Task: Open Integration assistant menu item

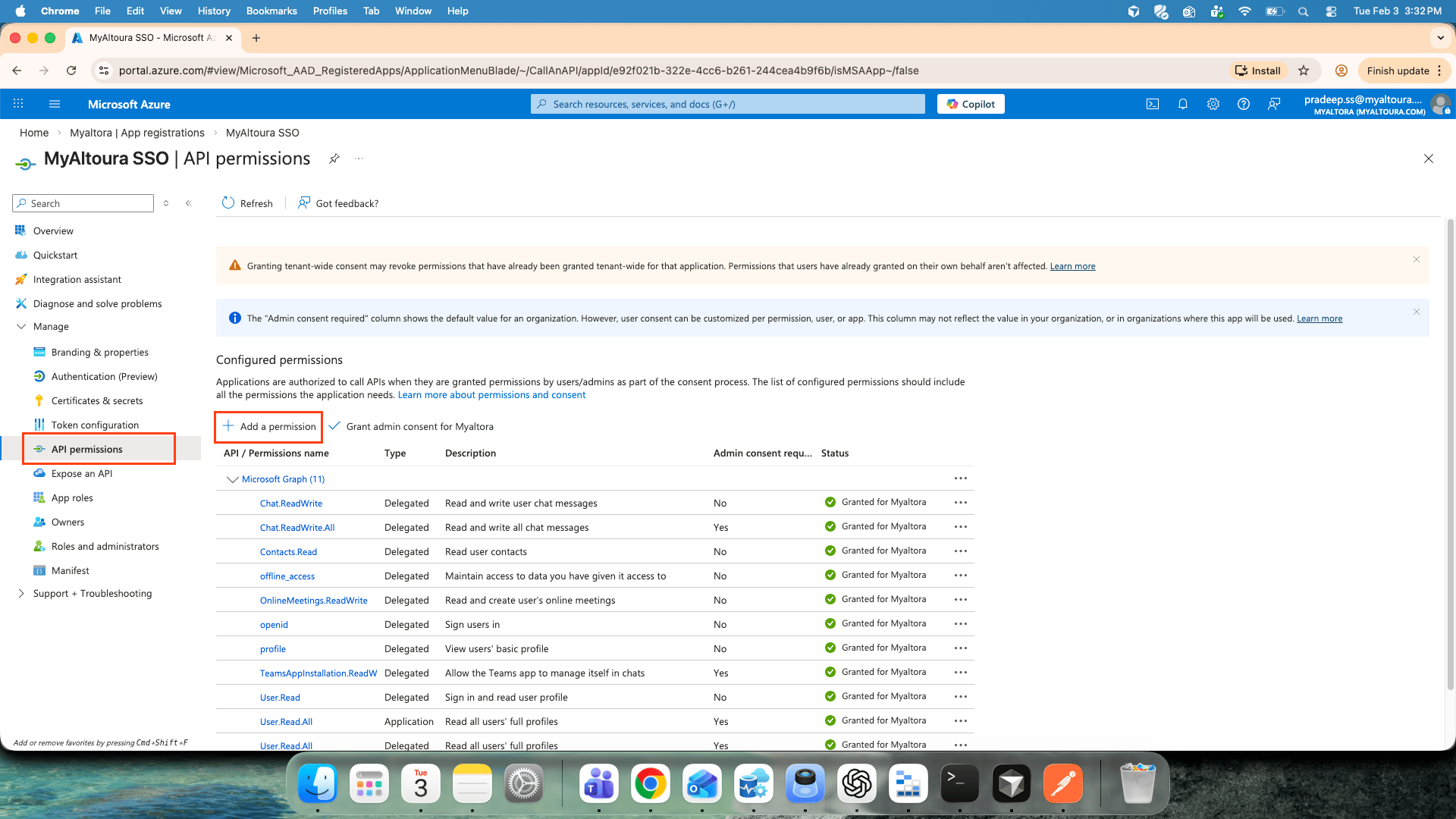Action: coord(77,279)
